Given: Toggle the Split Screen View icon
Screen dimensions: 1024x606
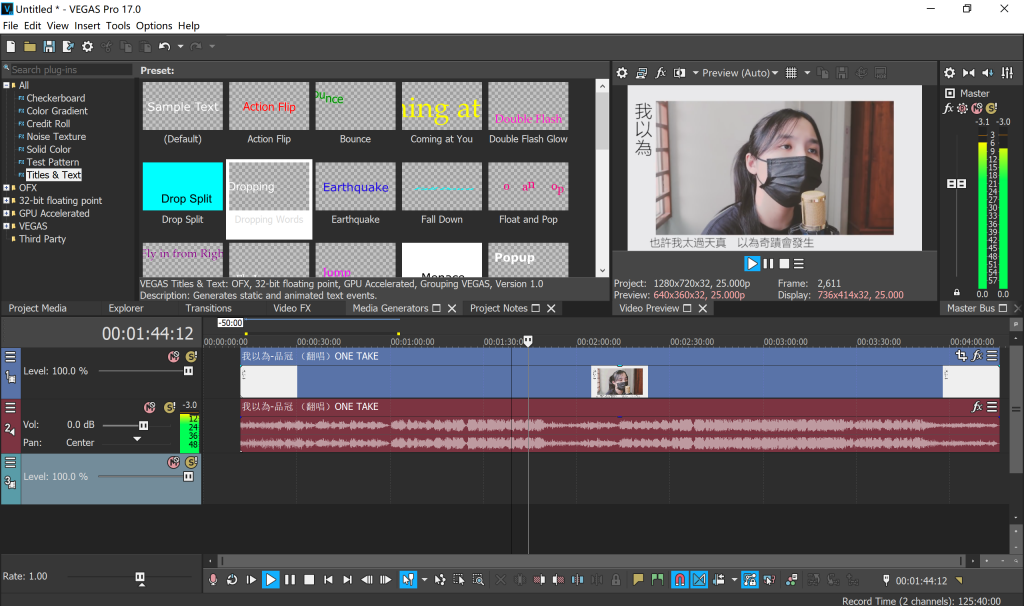Looking at the screenshot, I should (x=679, y=72).
